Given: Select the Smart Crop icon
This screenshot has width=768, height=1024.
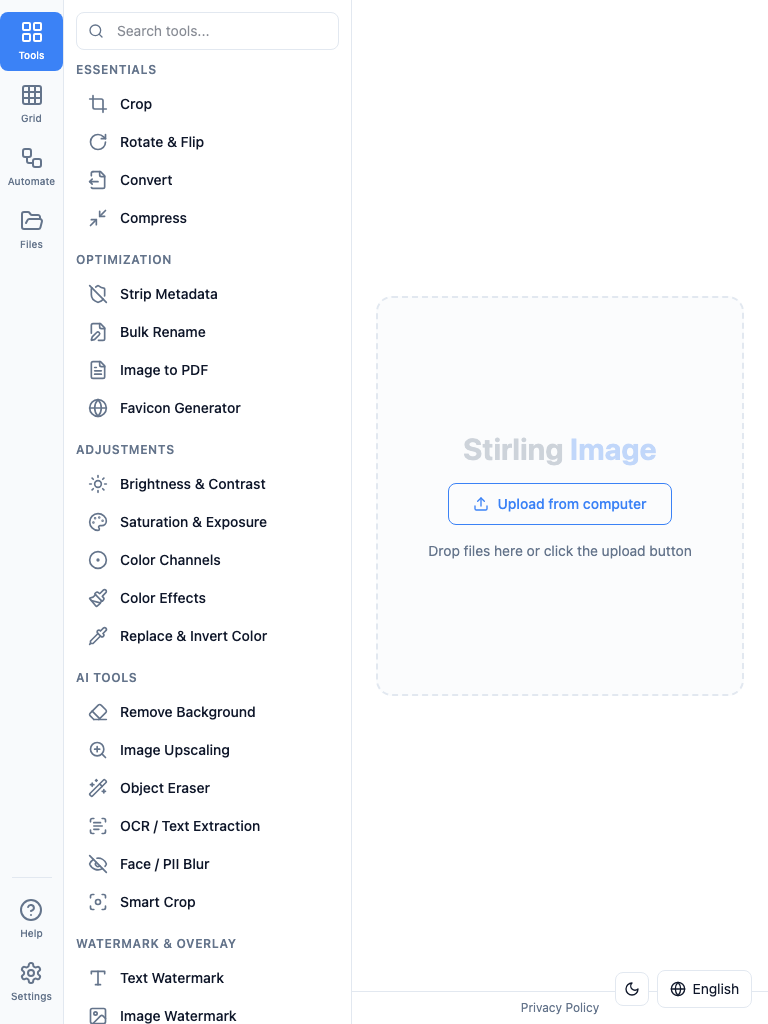Looking at the screenshot, I should [98, 902].
